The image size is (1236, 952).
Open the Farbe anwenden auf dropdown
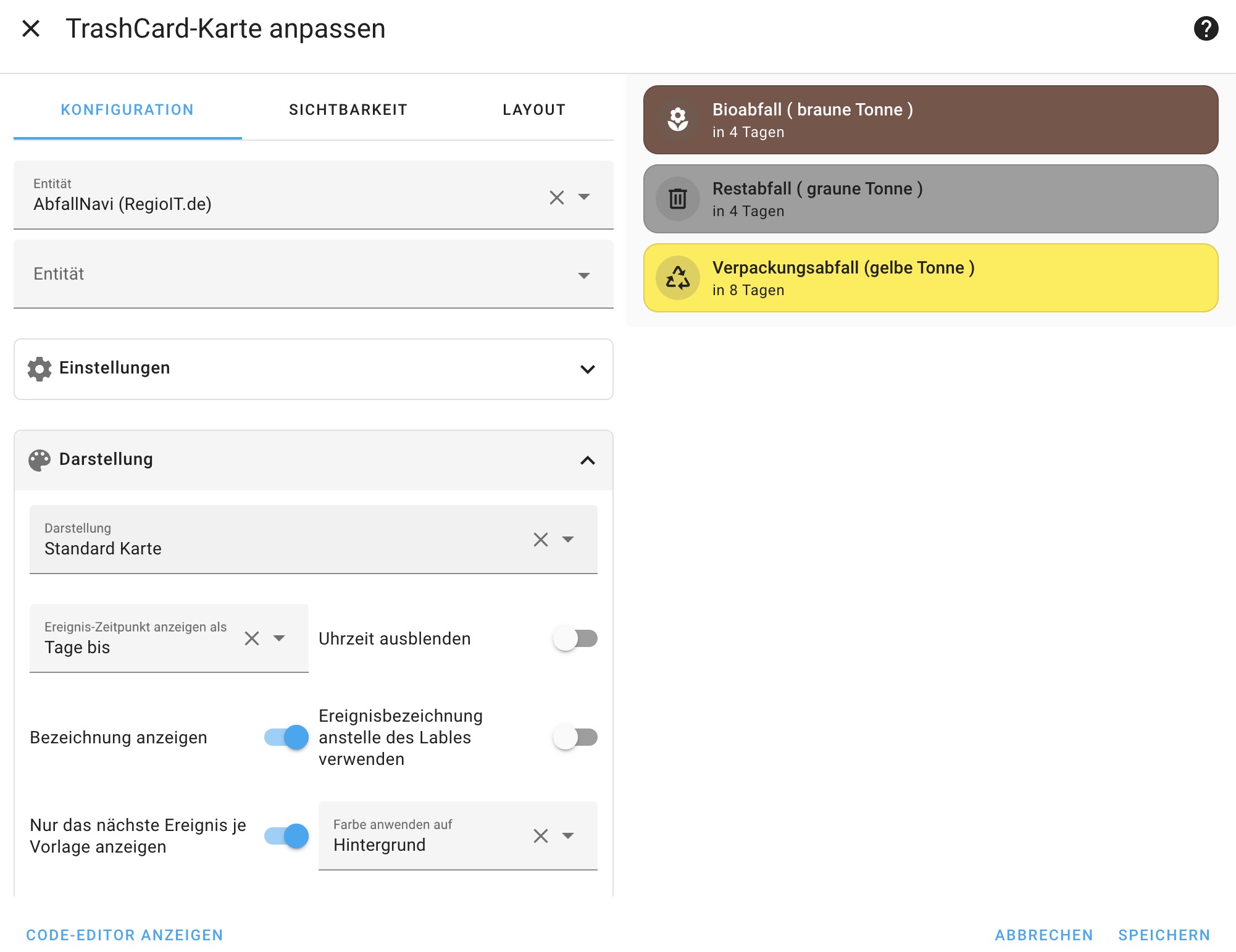(568, 836)
